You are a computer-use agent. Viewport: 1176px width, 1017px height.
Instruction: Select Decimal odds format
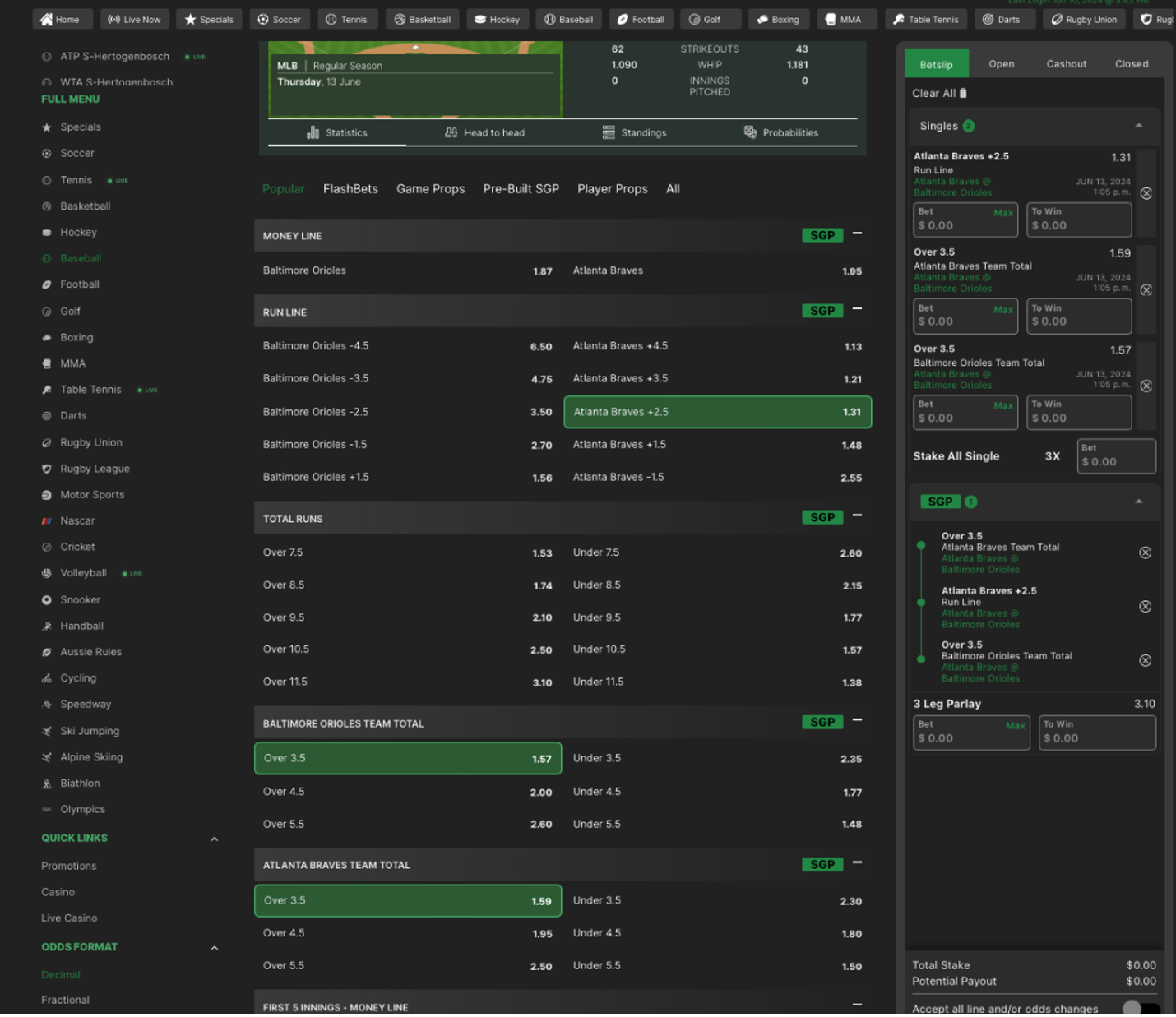pos(61,976)
